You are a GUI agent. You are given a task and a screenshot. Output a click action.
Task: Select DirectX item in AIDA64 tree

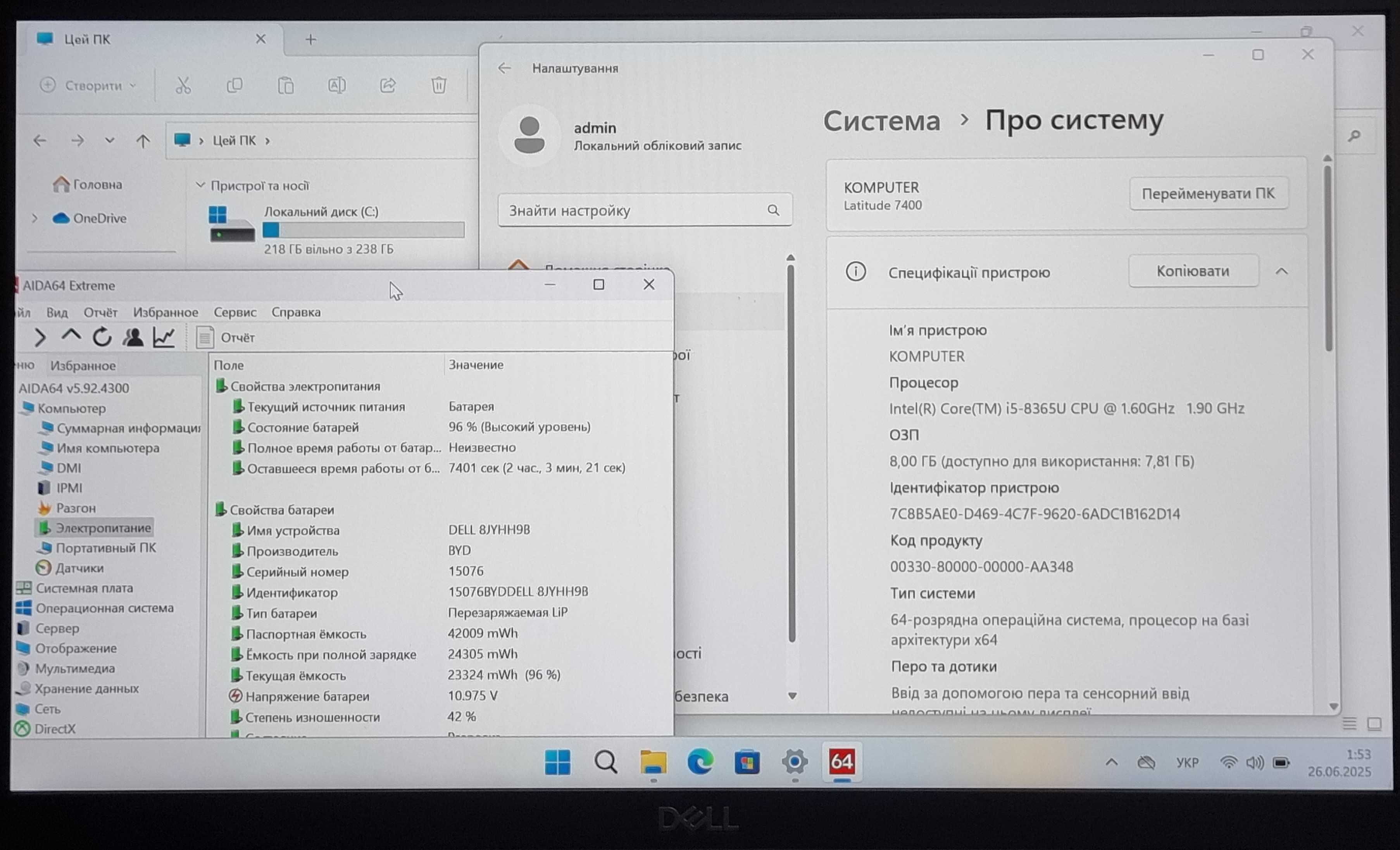45,728
